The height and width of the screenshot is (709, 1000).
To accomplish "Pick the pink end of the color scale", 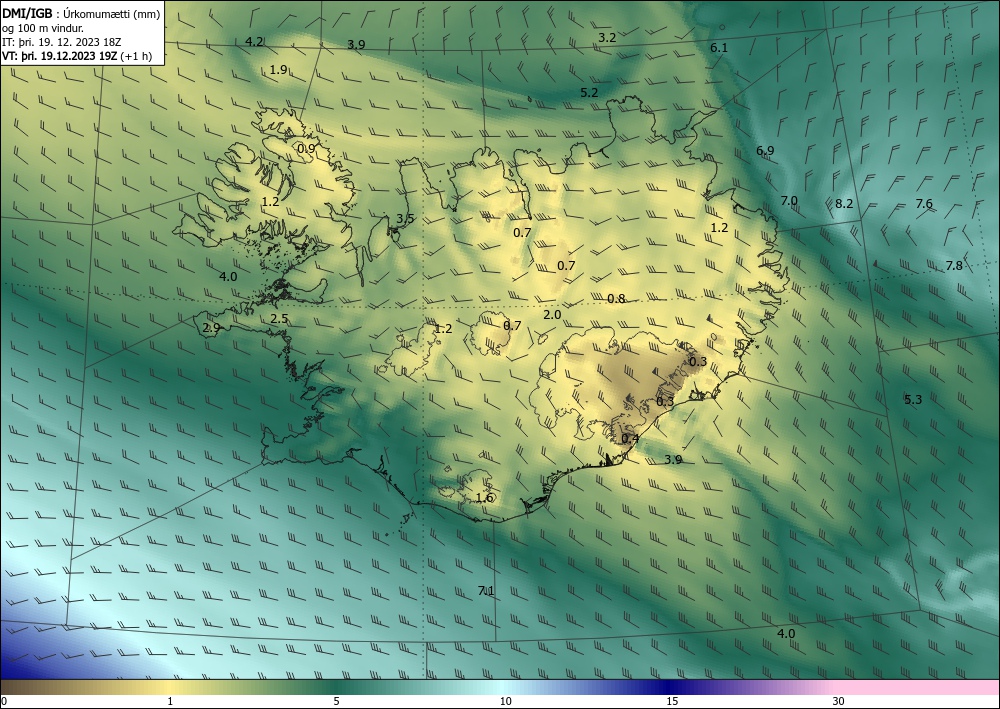I will pyautogui.click(x=918, y=687).
